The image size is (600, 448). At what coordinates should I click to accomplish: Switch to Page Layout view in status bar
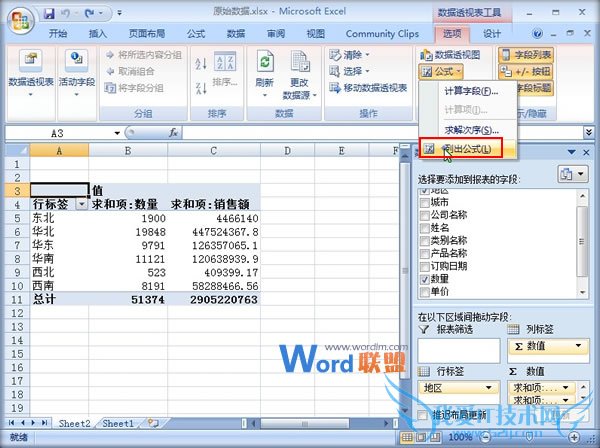tap(421, 437)
